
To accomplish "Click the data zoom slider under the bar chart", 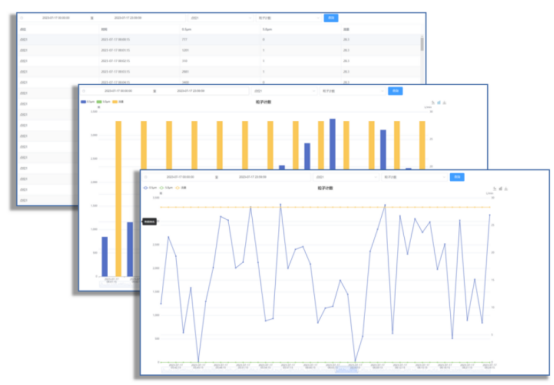I will click(118, 284).
